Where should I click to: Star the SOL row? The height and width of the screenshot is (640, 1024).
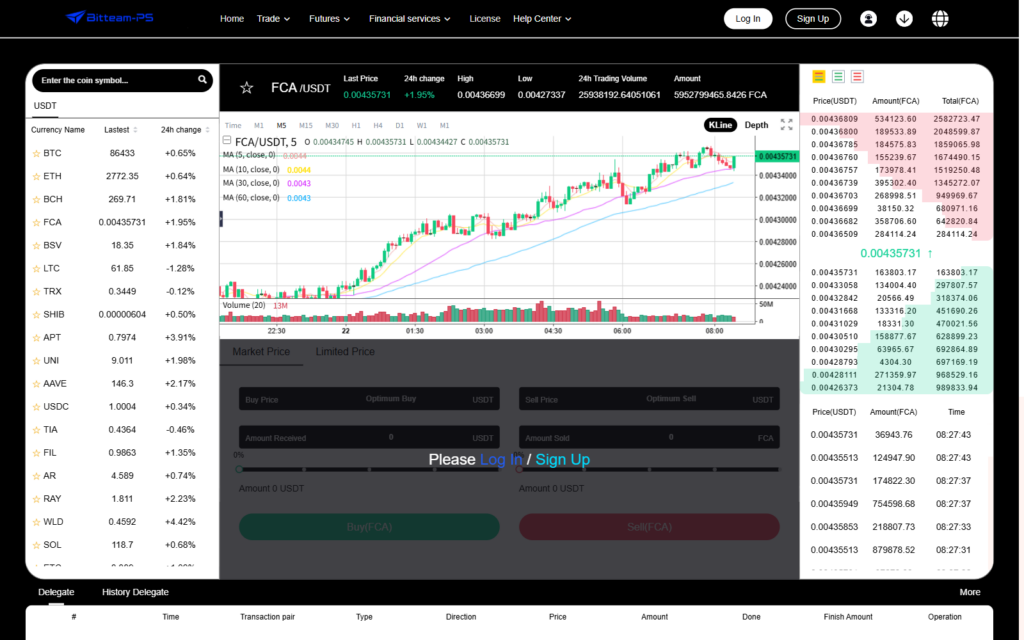[x=36, y=545]
